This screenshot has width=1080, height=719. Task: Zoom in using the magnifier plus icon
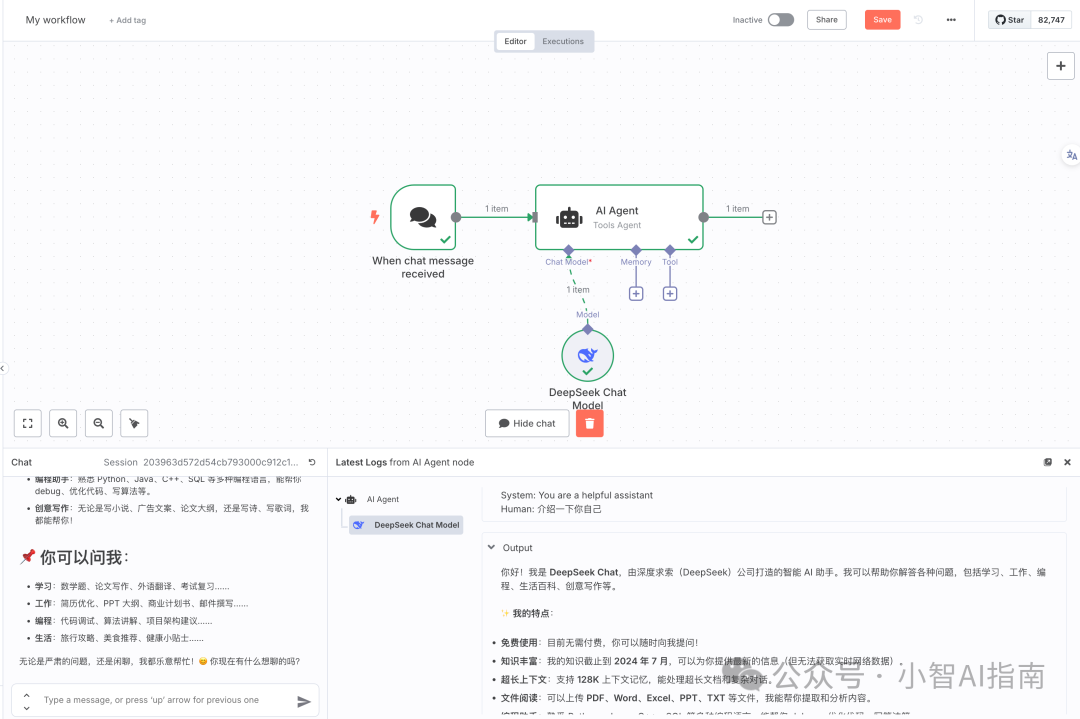(62, 423)
